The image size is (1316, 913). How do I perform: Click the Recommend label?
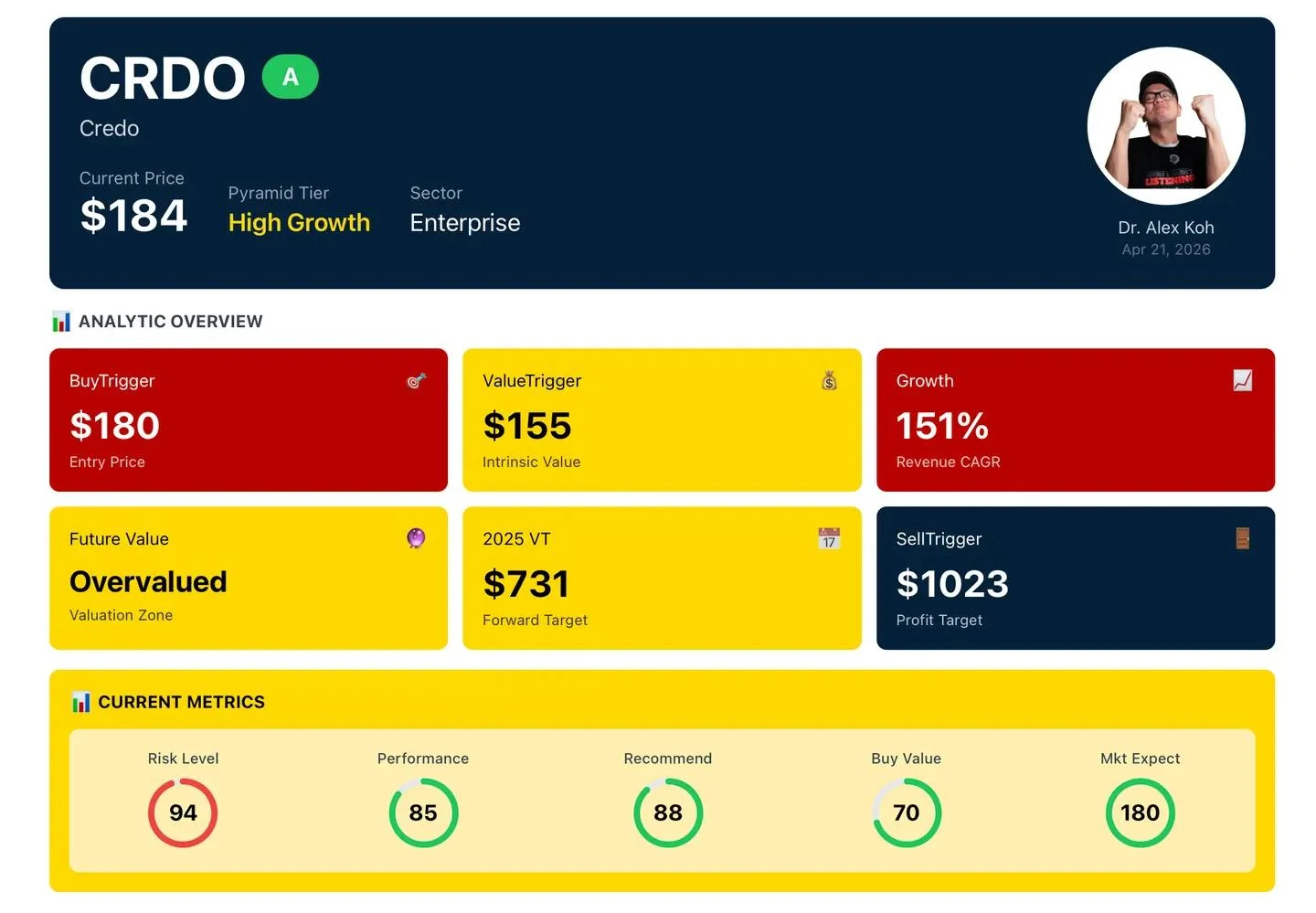click(668, 759)
